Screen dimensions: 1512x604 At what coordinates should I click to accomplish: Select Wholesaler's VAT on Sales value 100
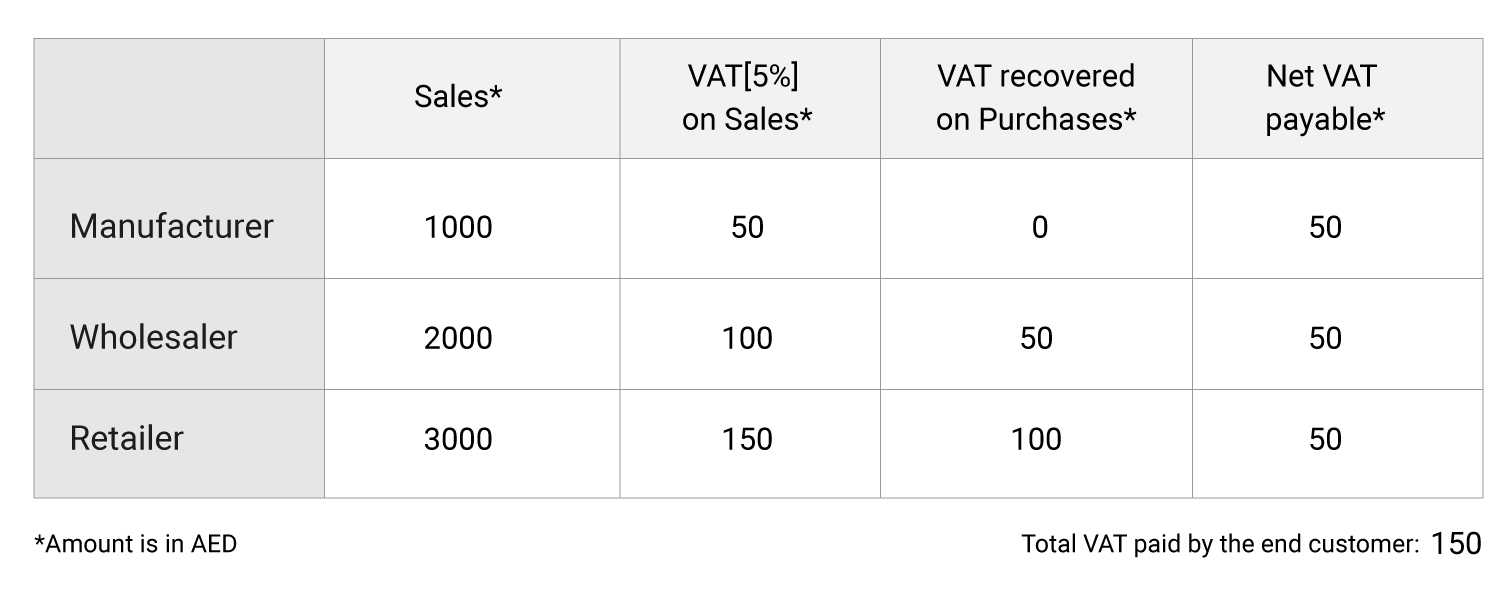(747, 338)
